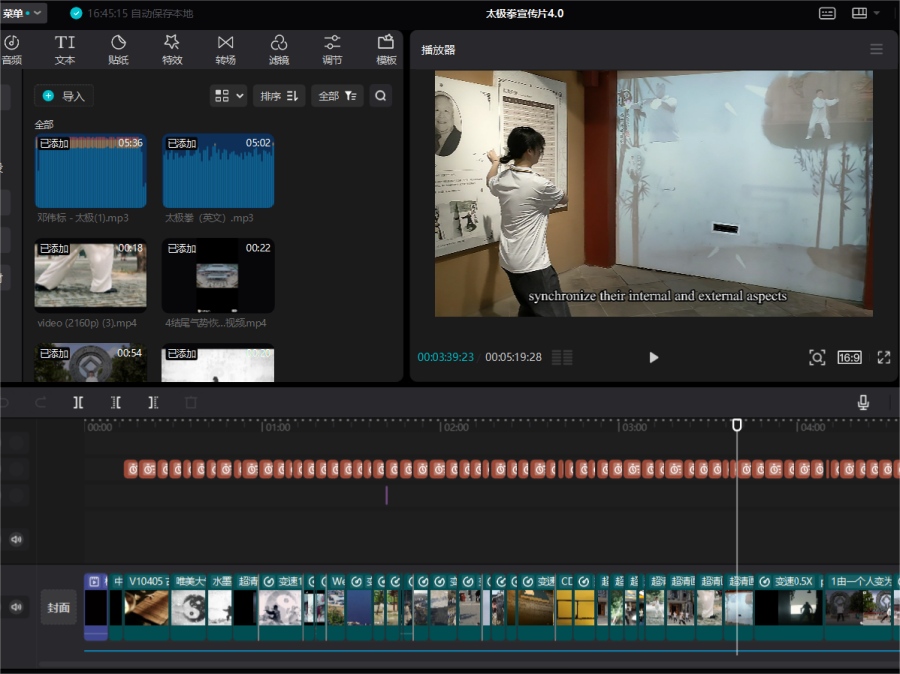Click the media search magnifier icon
The height and width of the screenshot is (674, 900).
click(x=380, y=96)
